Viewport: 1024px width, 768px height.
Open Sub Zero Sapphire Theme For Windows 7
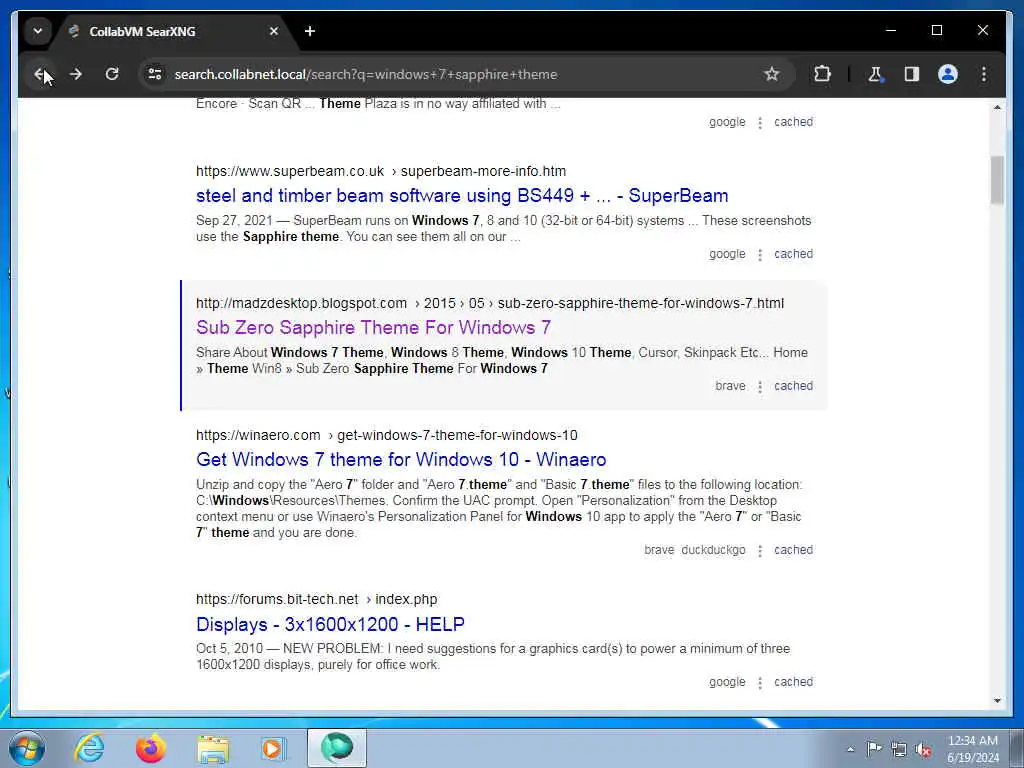(x=373, y=327)
